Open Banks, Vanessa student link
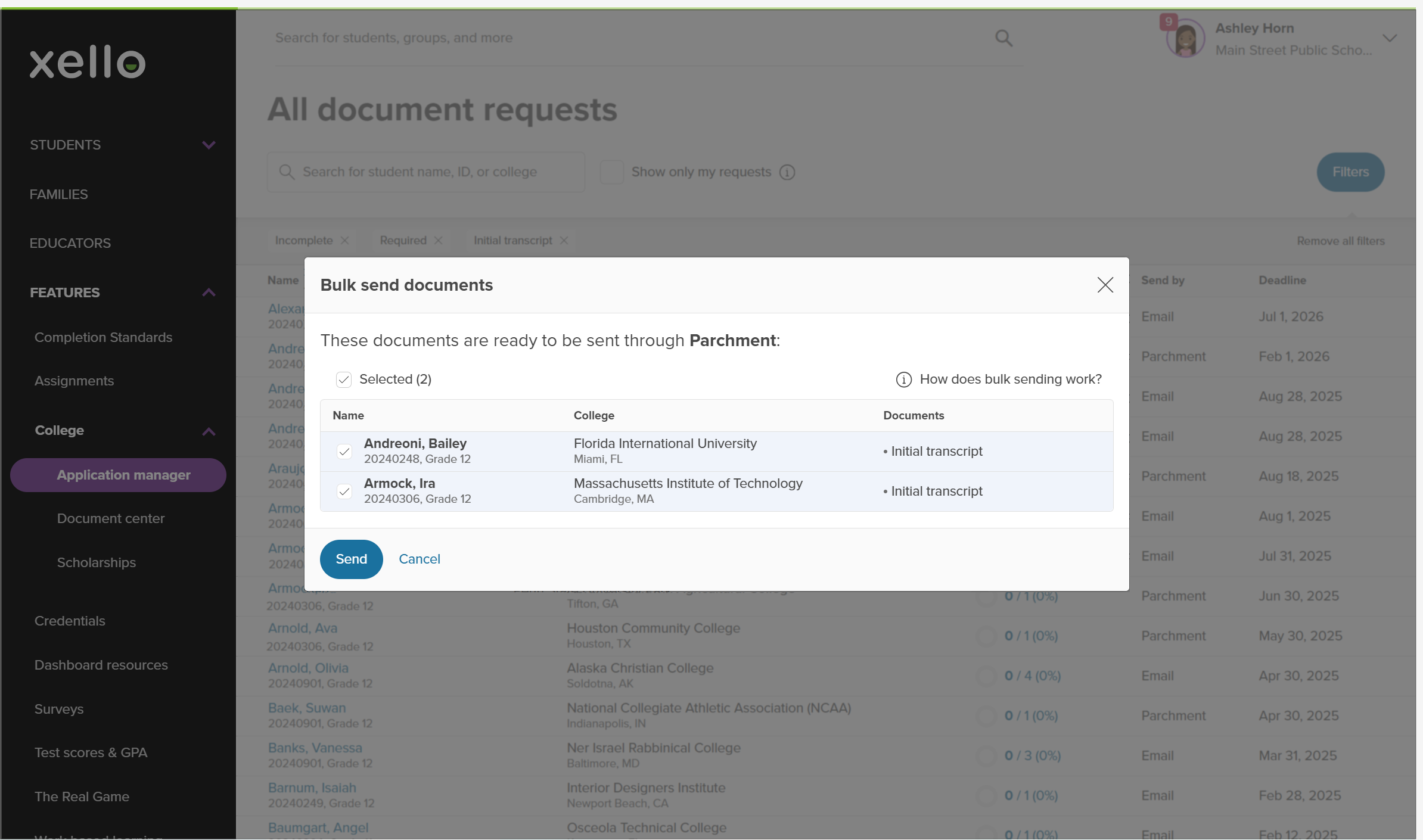The width and height of the screenshot is (1423, 840). click(315, 748)
